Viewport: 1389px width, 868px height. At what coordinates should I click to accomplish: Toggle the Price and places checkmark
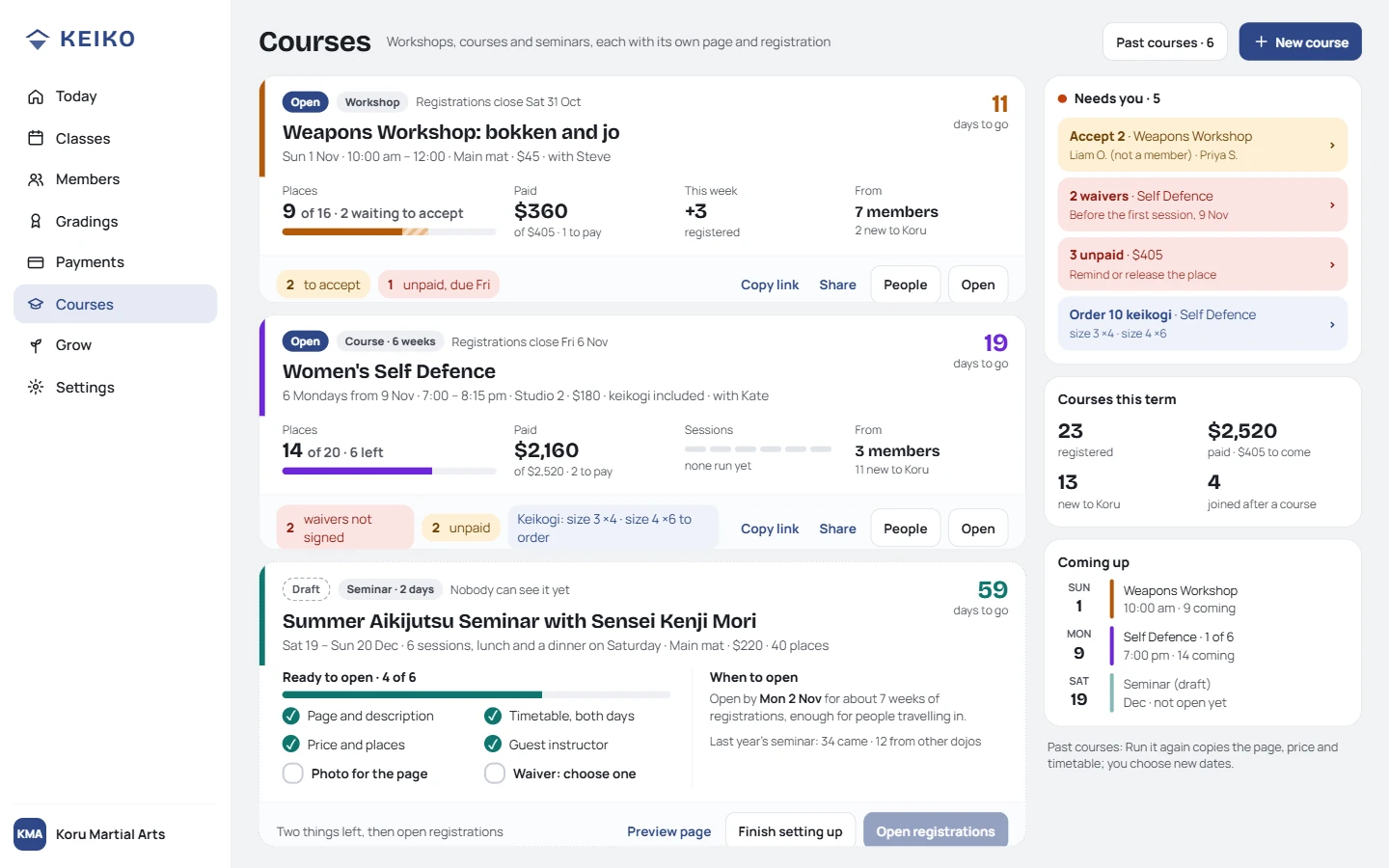(x=290, y=744)
